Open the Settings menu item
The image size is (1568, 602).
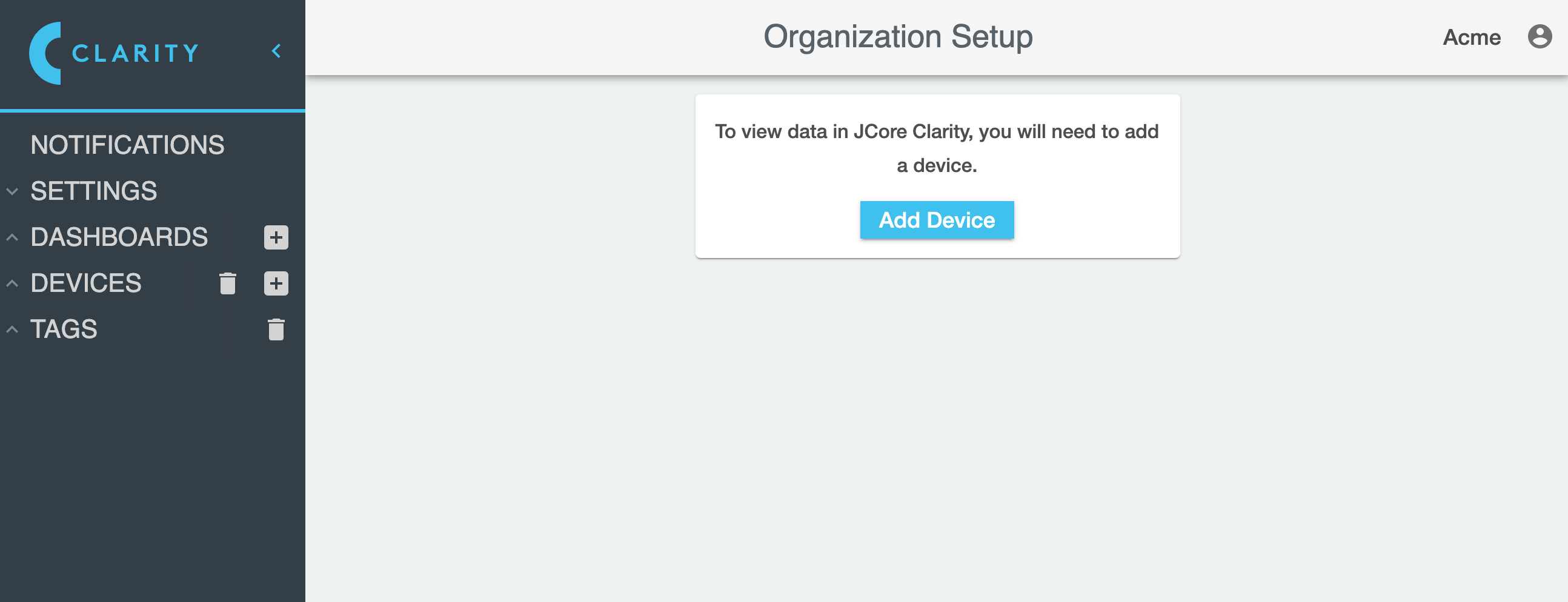pos(94,191)
